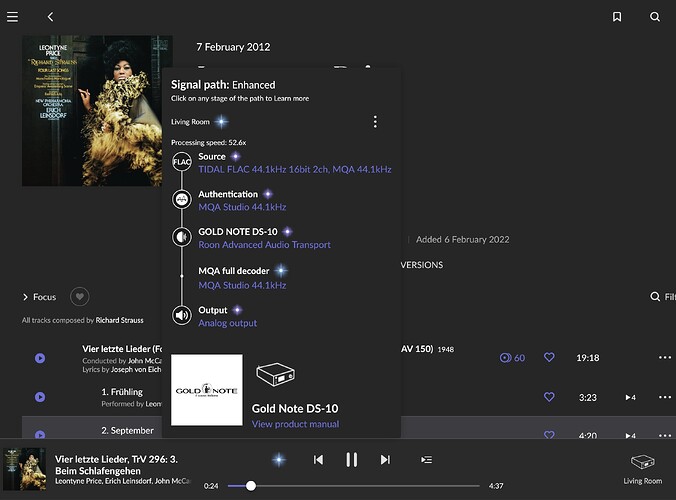The width and height of the screenshot is (676, 500).
Task: Favorite the September track heart
Action: click(549, 435)
